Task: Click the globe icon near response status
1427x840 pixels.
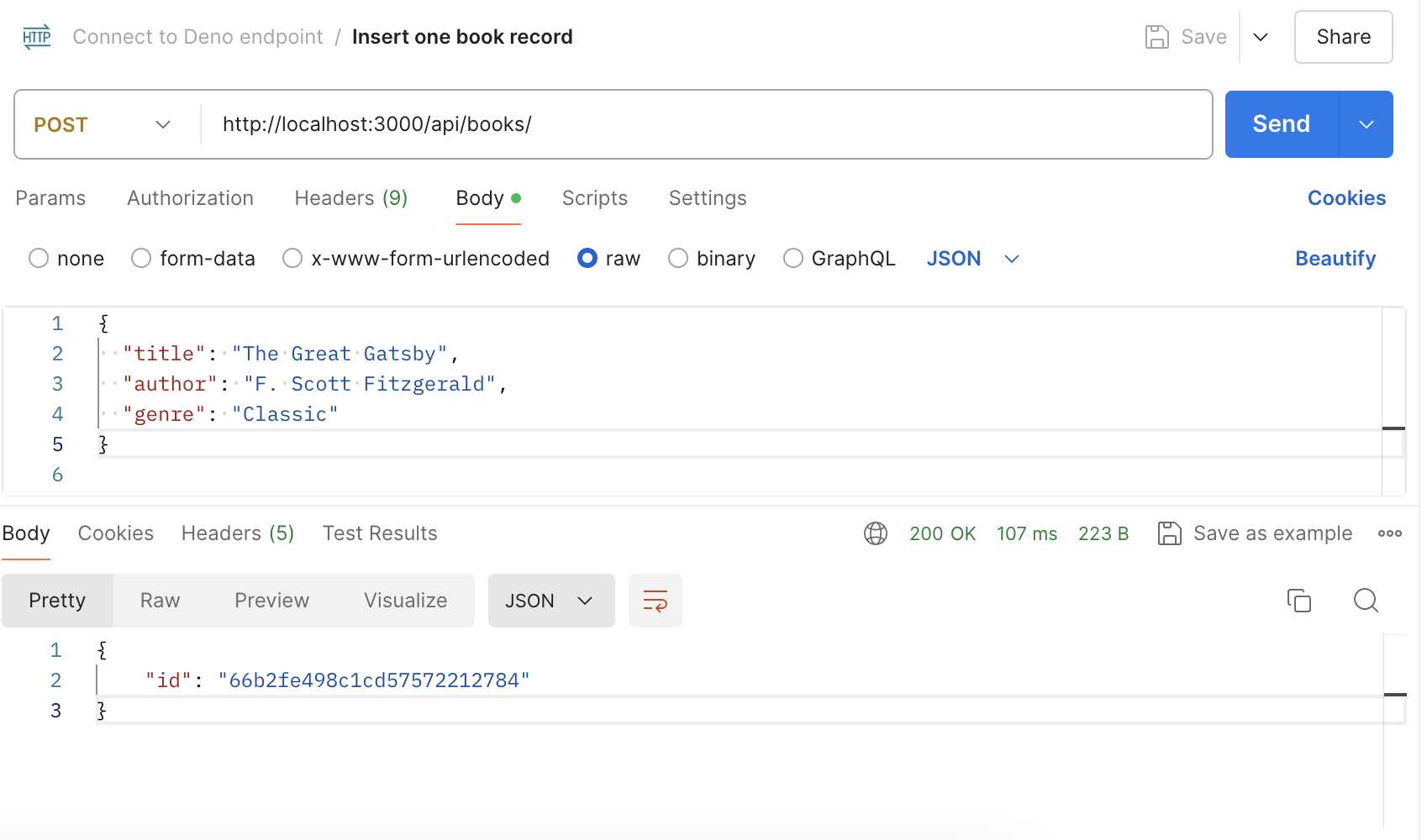Action: pyautogui.click(x=875, y=533)
